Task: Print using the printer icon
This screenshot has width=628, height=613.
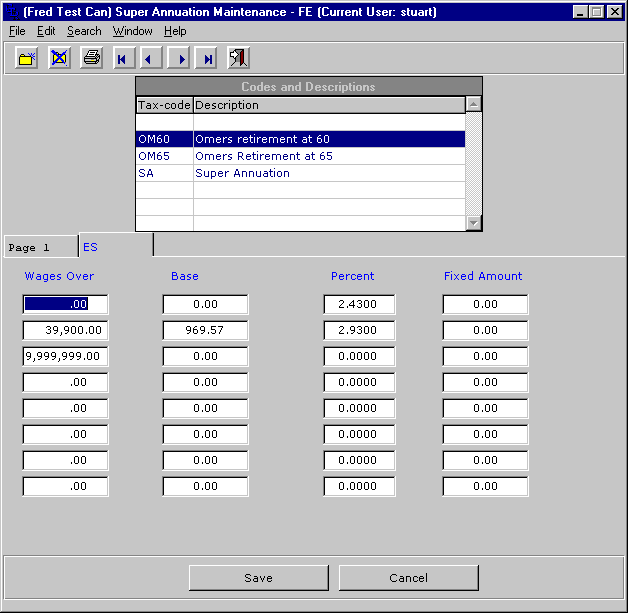Action: (x=91, y=59)
